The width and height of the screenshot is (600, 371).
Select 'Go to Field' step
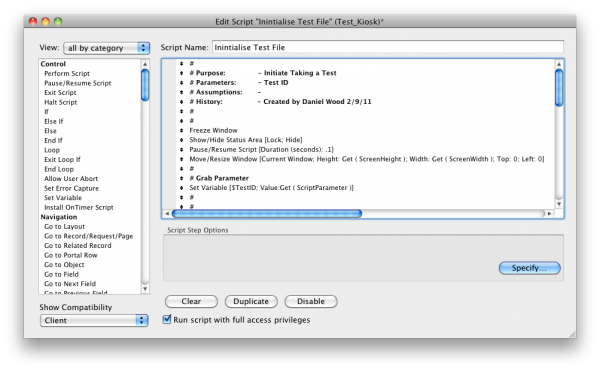[61, 274]
